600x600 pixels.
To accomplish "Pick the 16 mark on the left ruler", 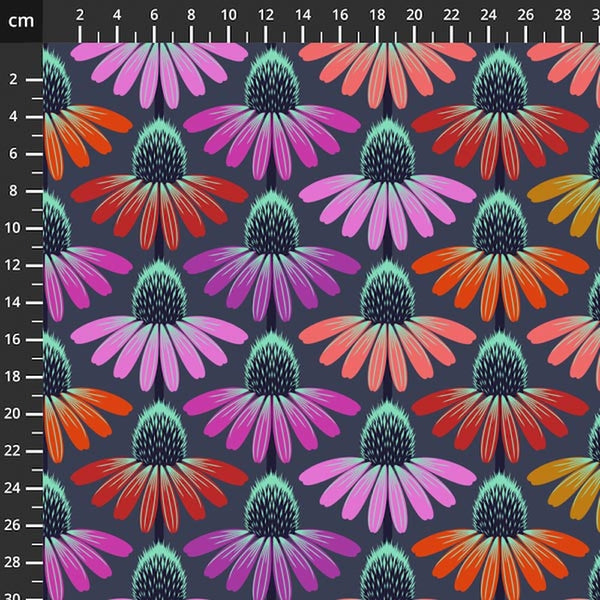I will point(14,339).
